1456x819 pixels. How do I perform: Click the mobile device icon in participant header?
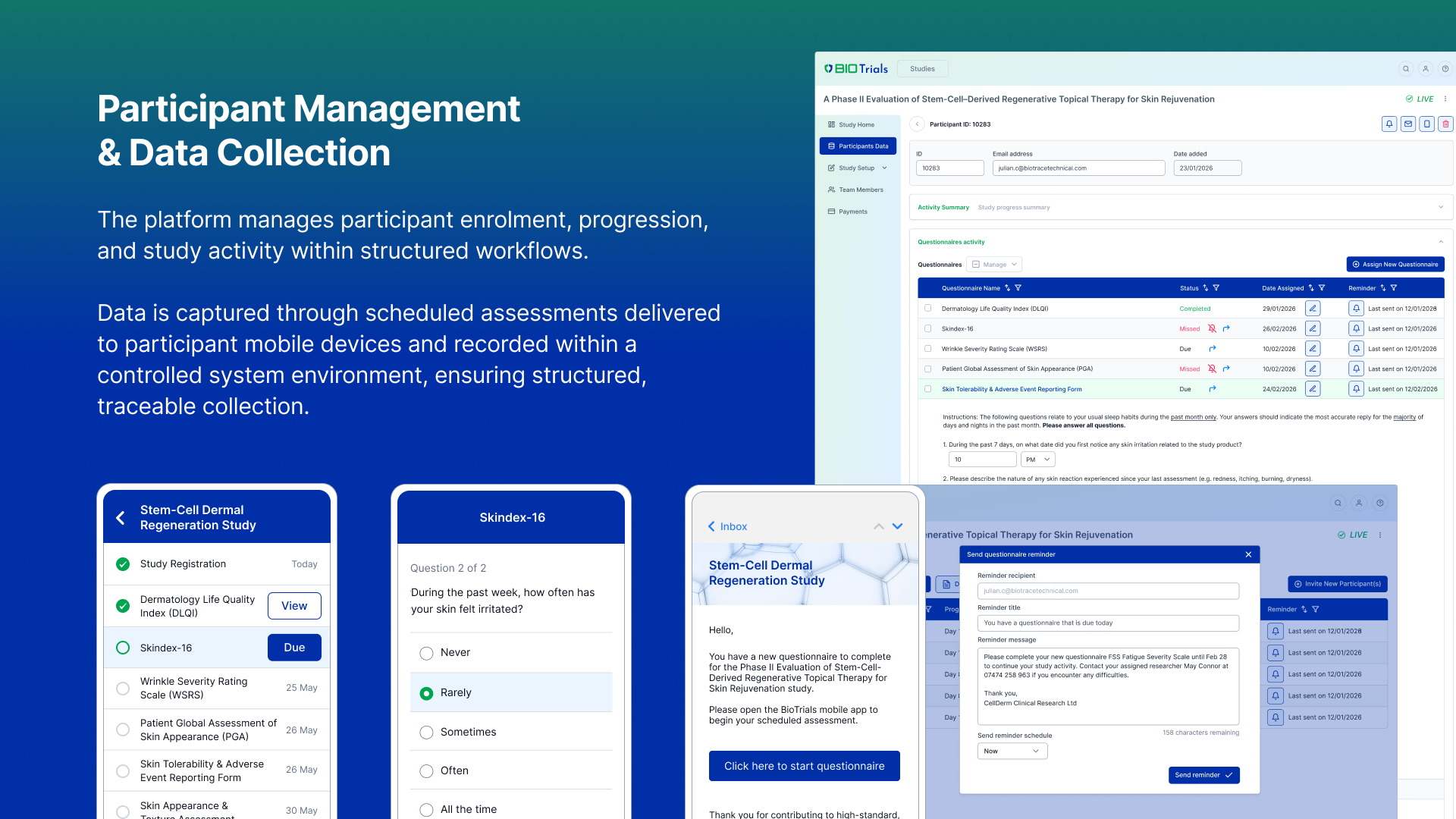point(1426,124)
